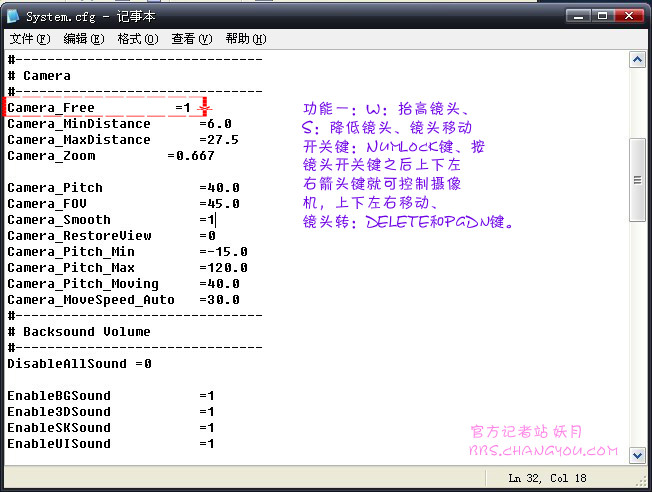Viewport: 652px width, 492px height.
Task: Open the 帮助(H) menu
Action: tap(245, 39)
